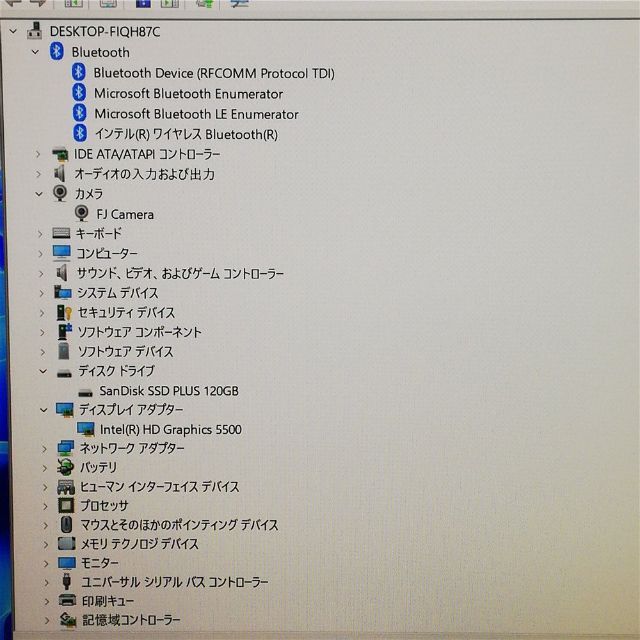Click the インテル(R) ワイヤレス Bluetooth(R) icon
Image resolution: width=640 pixels, height=640 pixels.
[x=80, y=133]
